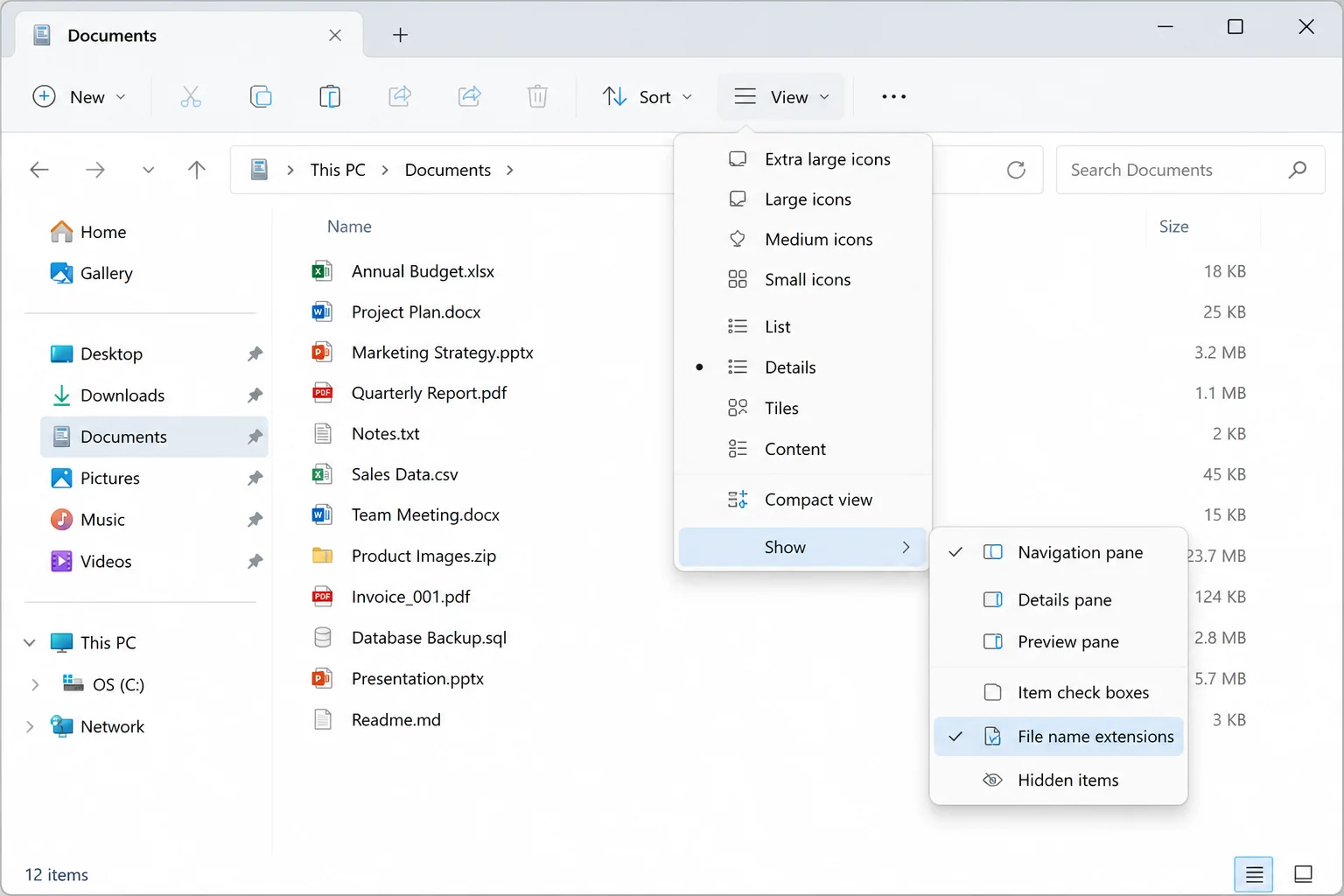Close the View dropdown menu
1344x896 pixels.
pos(781,96)
